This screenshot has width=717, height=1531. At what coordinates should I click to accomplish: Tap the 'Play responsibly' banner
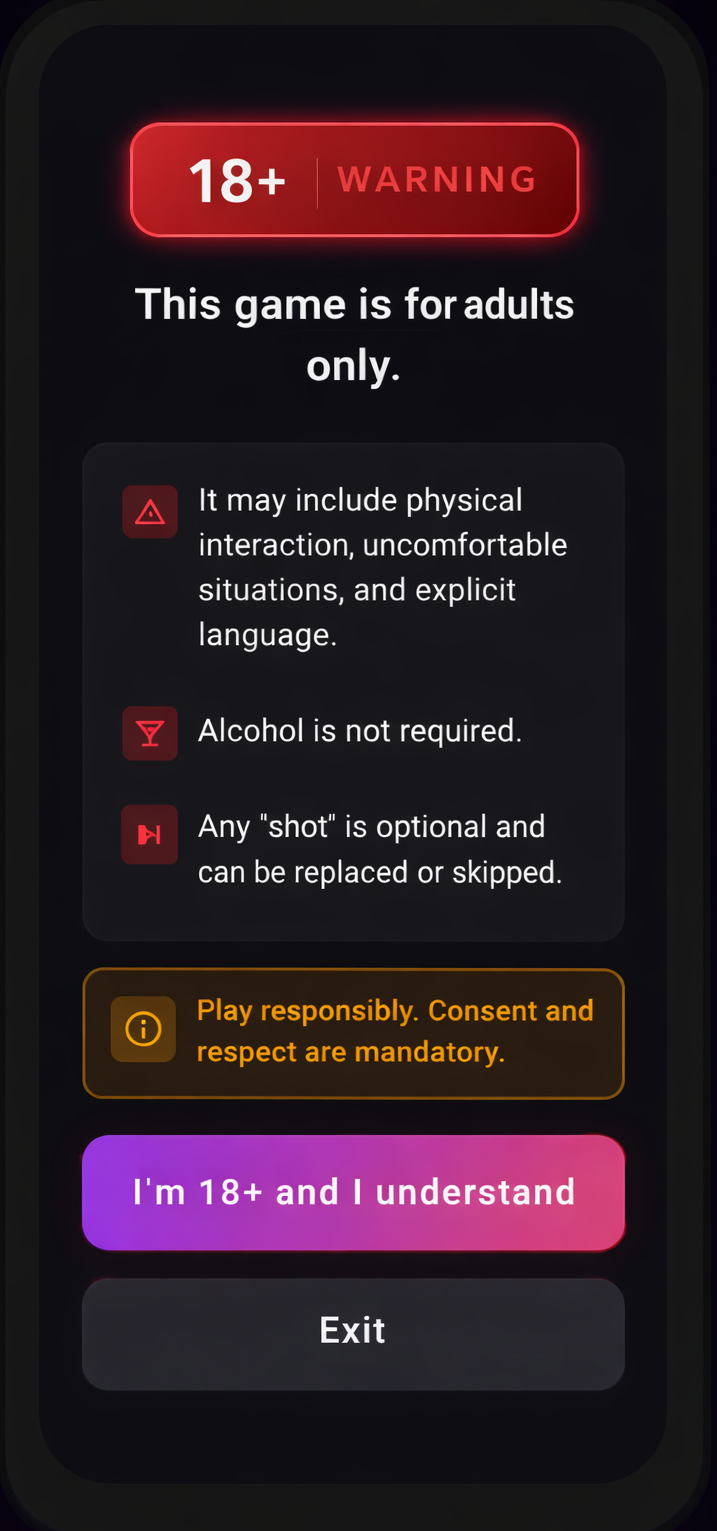pyautogui.click(x=353, y=1033)
